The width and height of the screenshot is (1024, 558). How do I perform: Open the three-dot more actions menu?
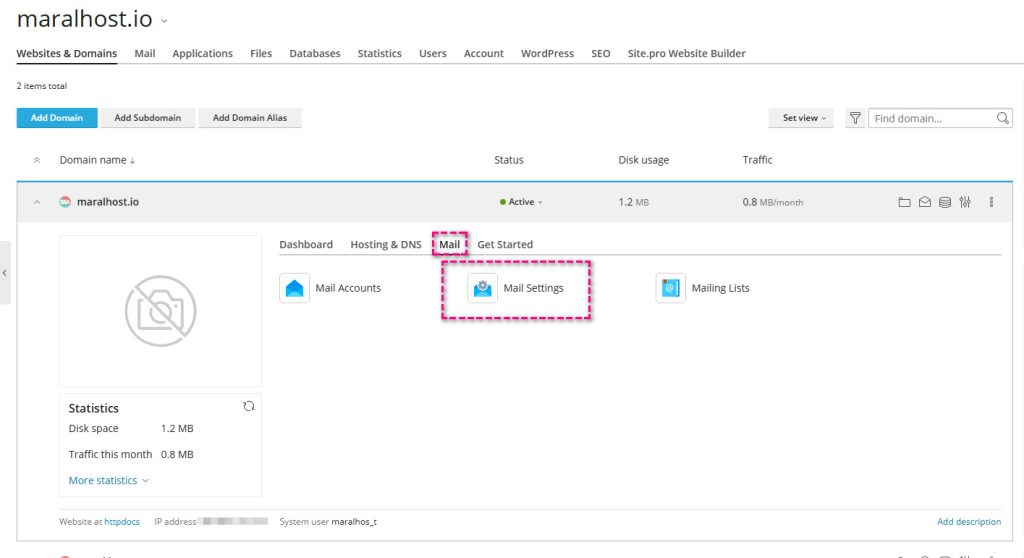pyautogui.click(x=991, y=202)
